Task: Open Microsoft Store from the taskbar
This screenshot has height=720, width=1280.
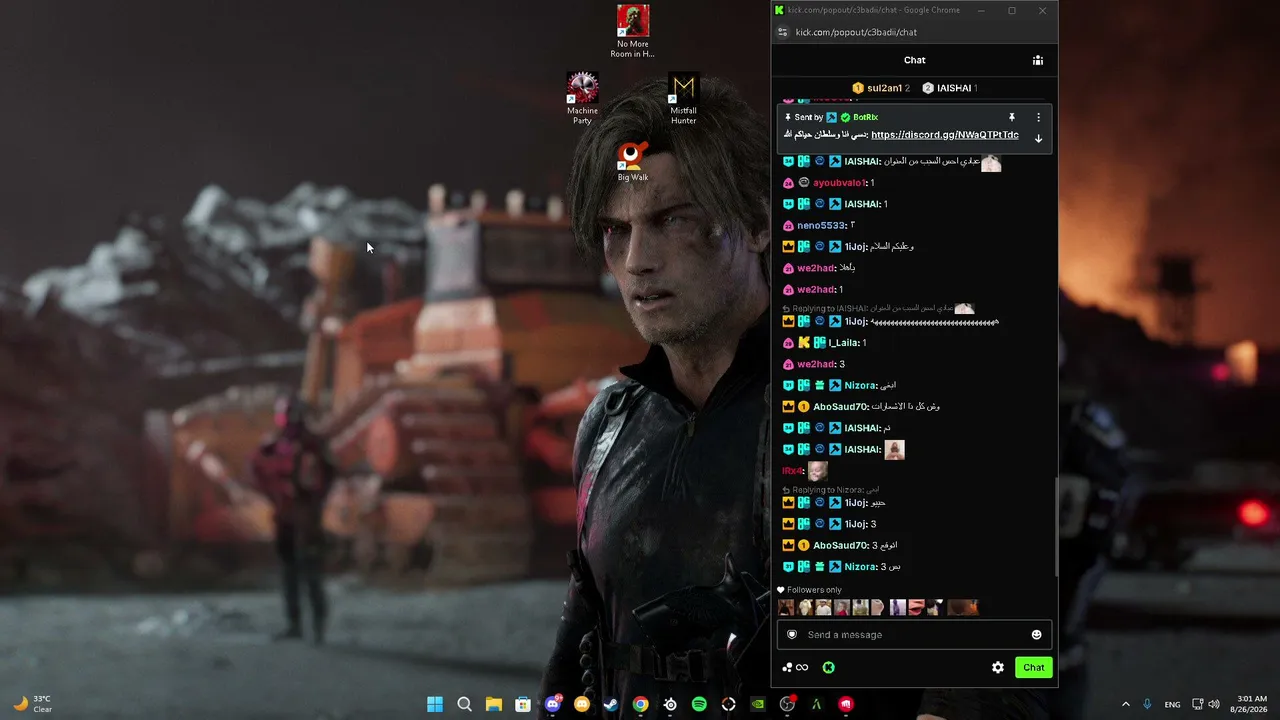Action: coord(523,704)
